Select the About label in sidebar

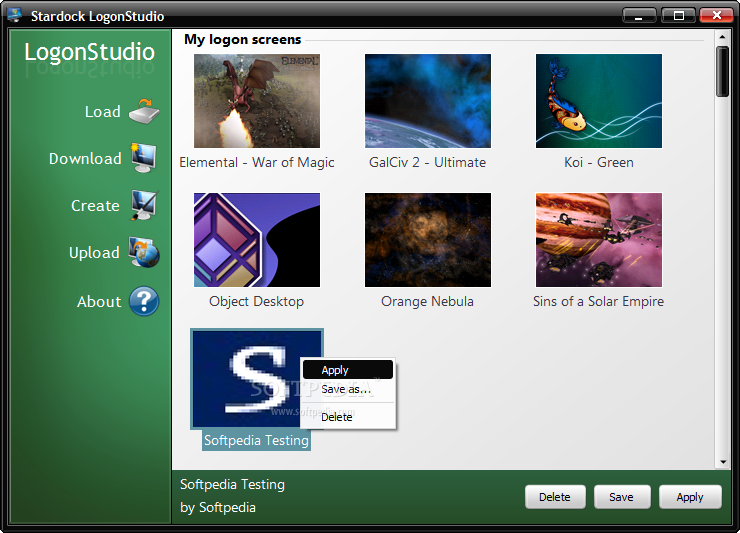click(99, 302)
